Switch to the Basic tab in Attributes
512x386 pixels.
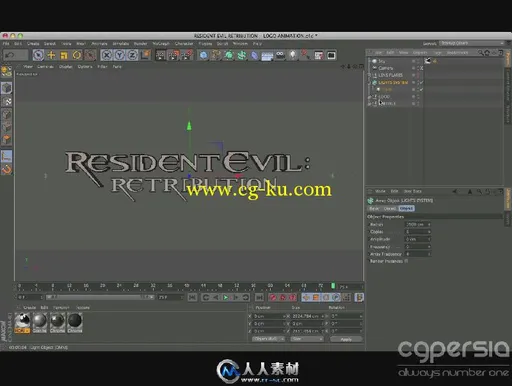374,209
